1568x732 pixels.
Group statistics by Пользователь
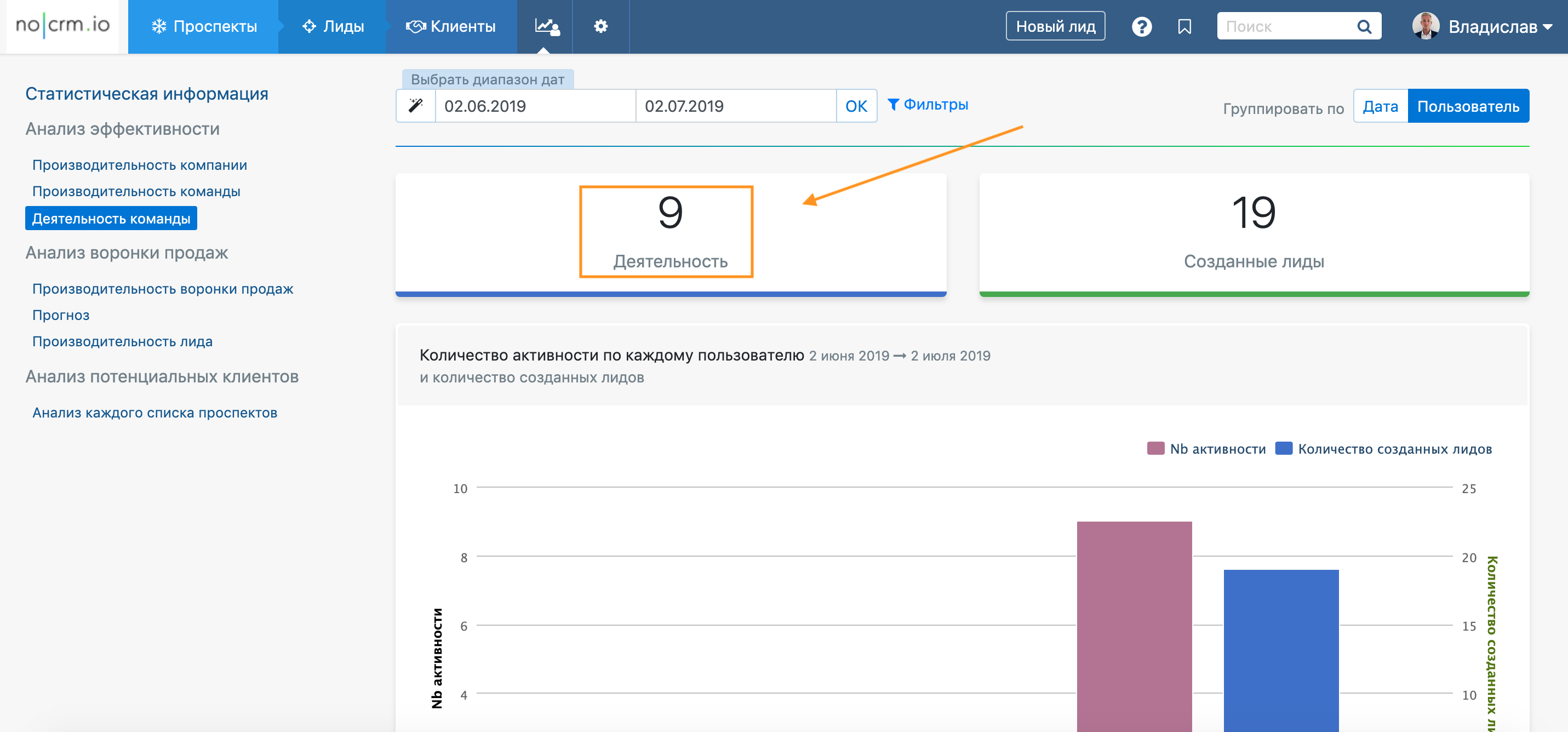1468,106
